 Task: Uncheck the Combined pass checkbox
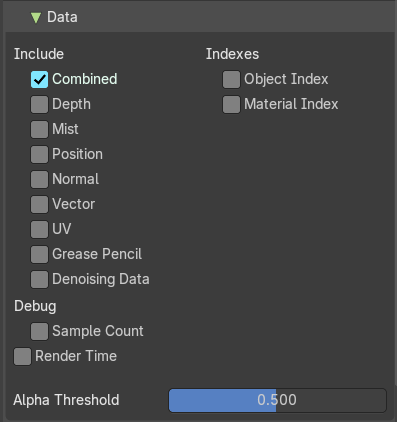pos(39,79)
